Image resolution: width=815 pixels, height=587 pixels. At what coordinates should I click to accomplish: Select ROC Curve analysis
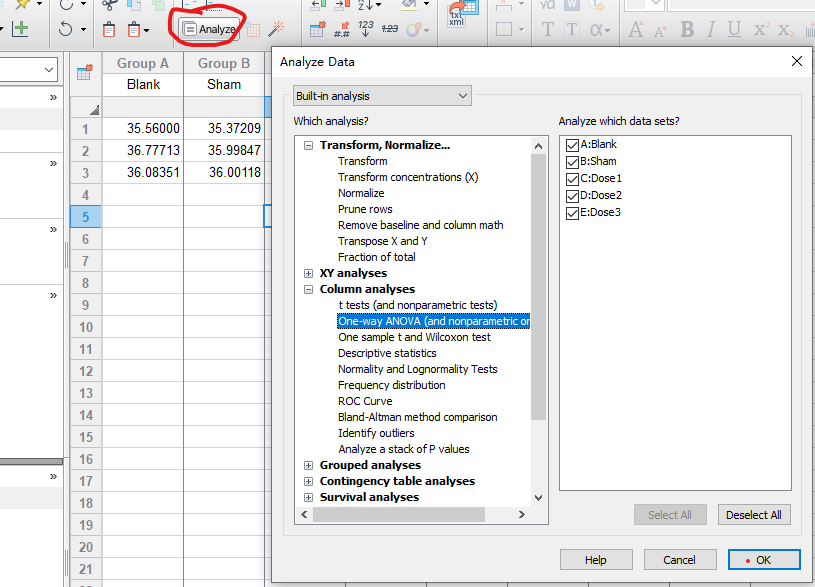tap(365, 401)
